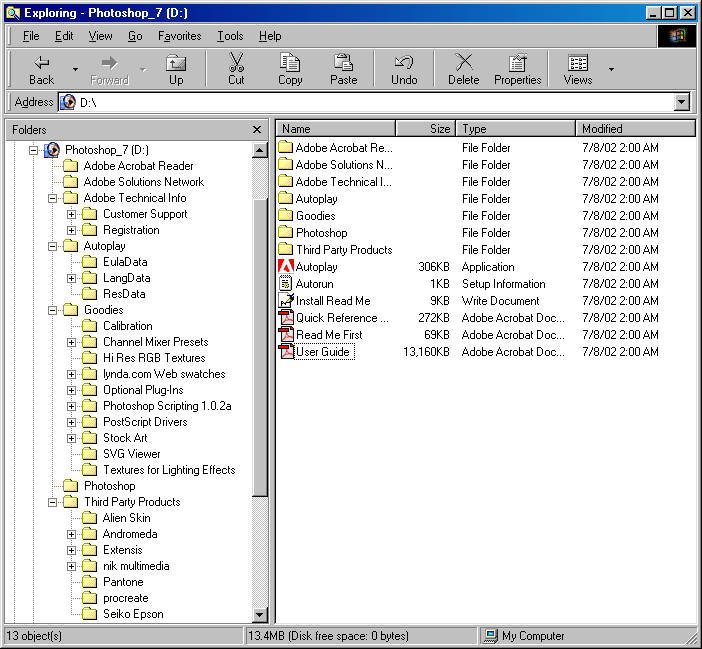Screen dimensions: 702x649
Task: Click the Photoshop_7 (D:) drive icon in tree
Action: (52, 149)
